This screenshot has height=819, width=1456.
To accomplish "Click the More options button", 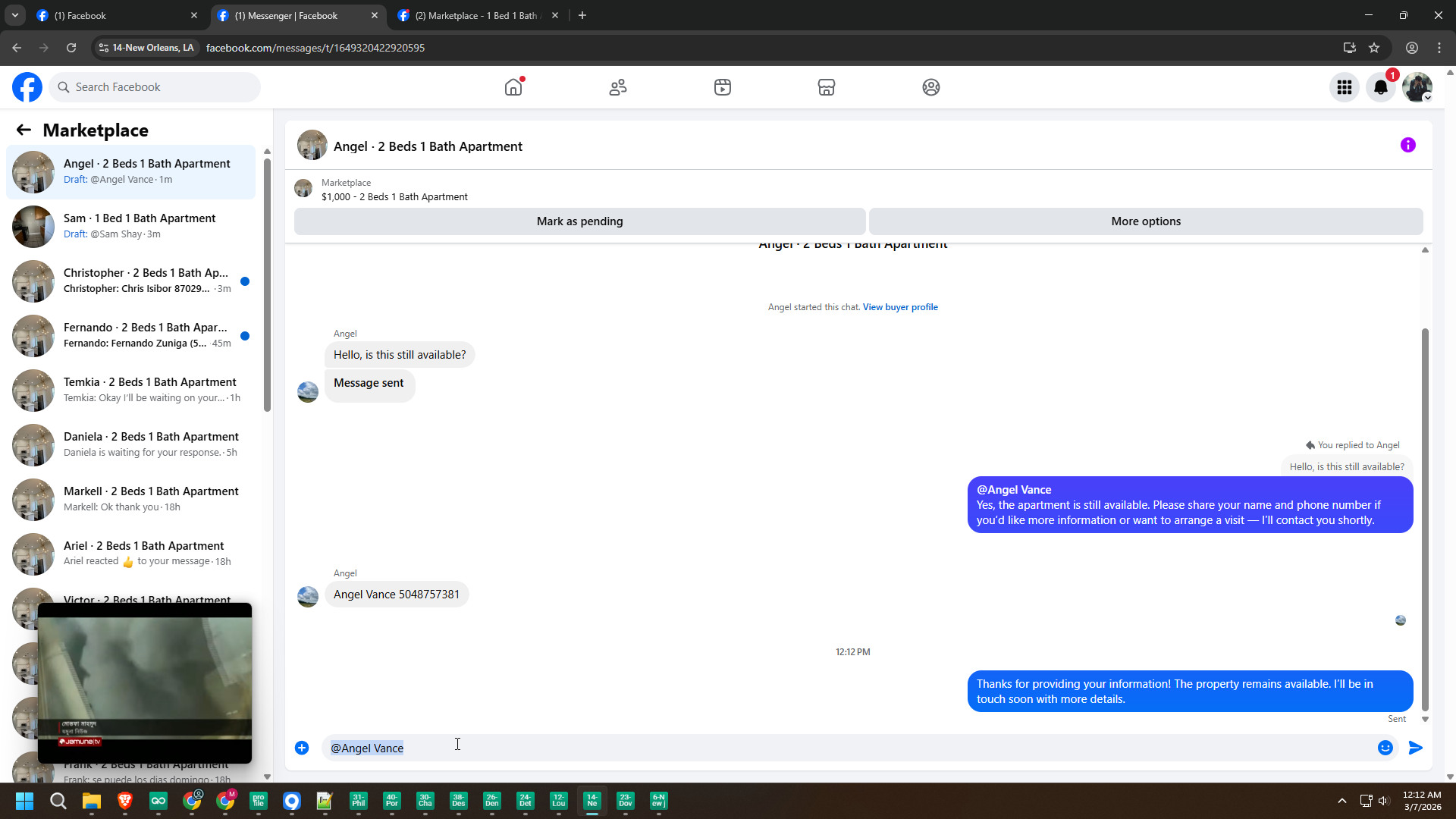I will (1145, 221).
